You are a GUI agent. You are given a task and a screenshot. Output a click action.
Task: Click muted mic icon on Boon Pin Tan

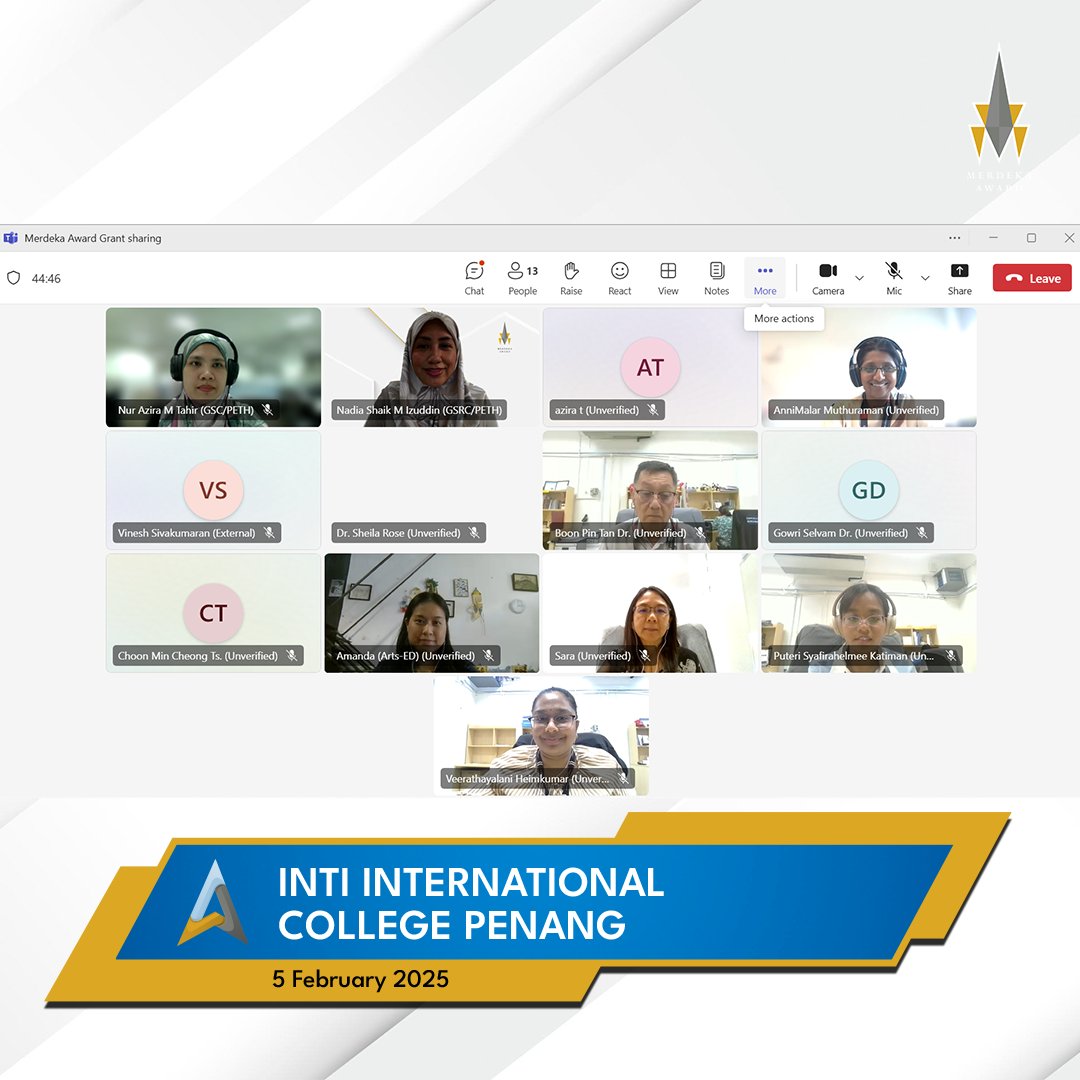click(x=700, y=532)
